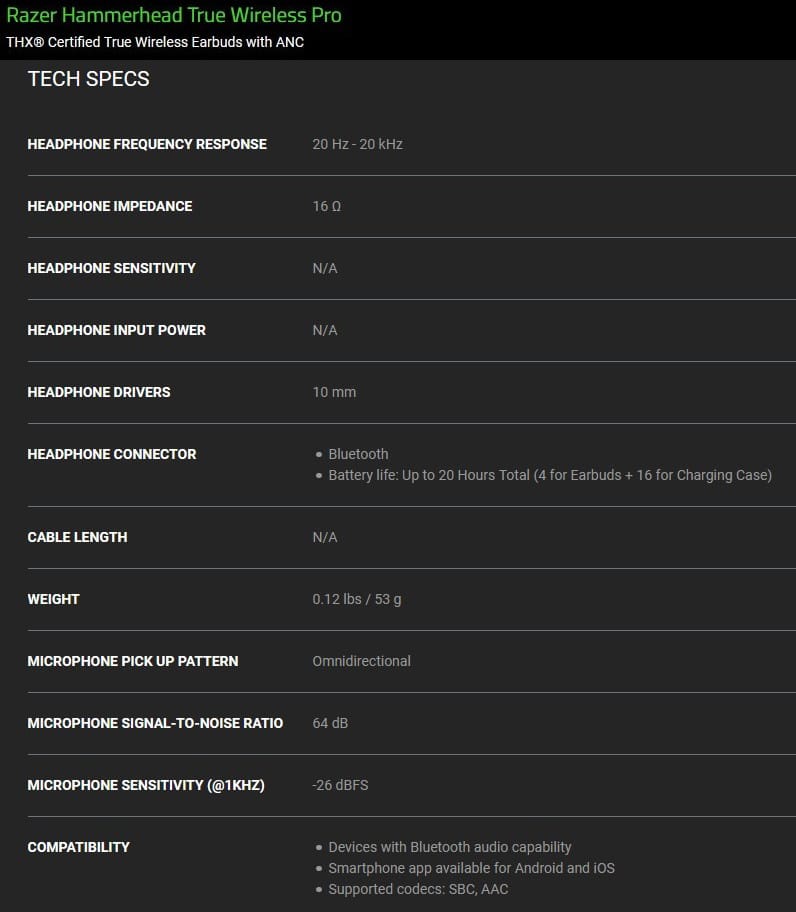Click the Bluetooth connector bullet item
Viewport: 796px width, 912px height.
tap(358, 454)
